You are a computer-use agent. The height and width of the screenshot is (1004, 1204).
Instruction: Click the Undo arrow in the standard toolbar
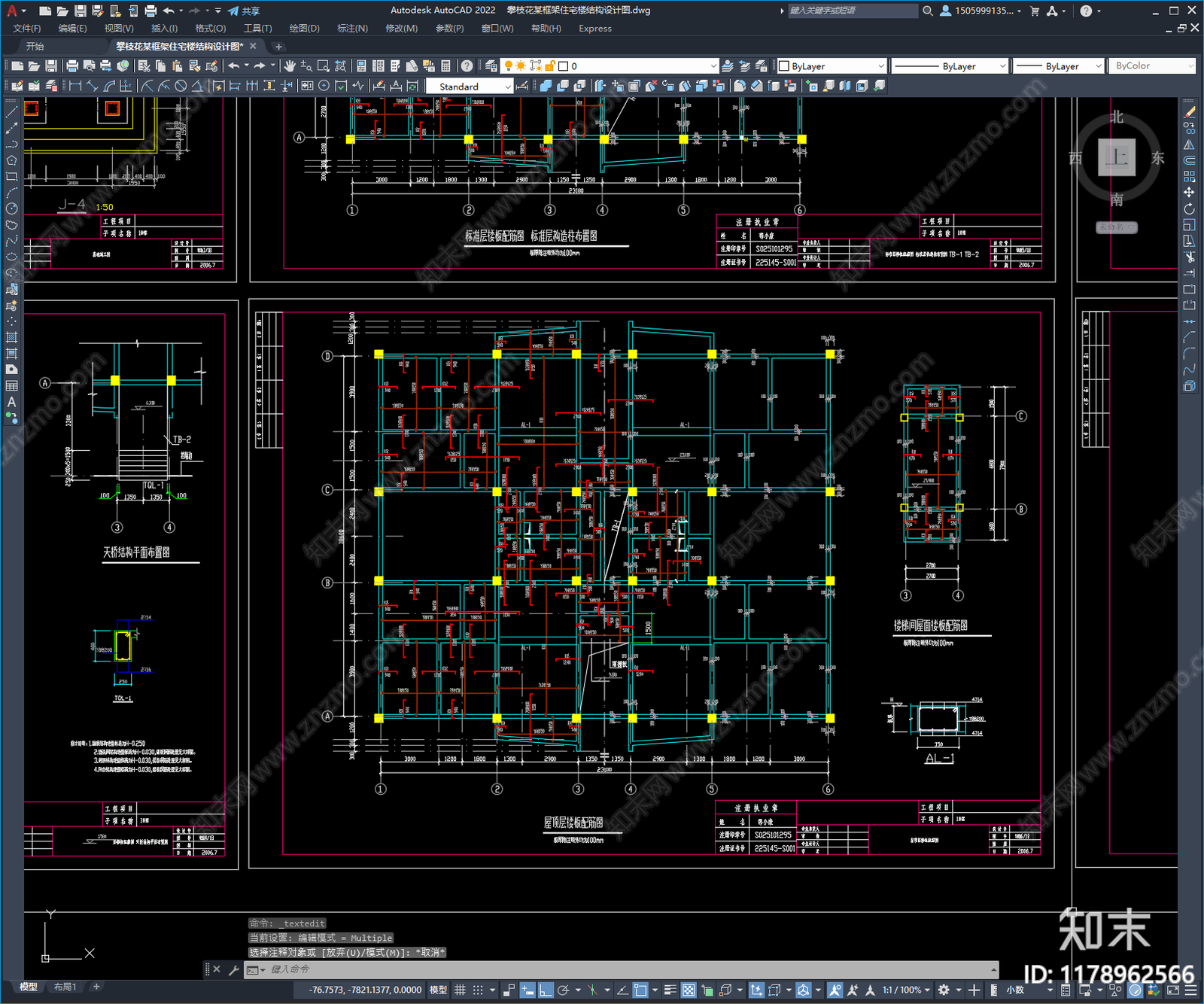tap(234, 66)
